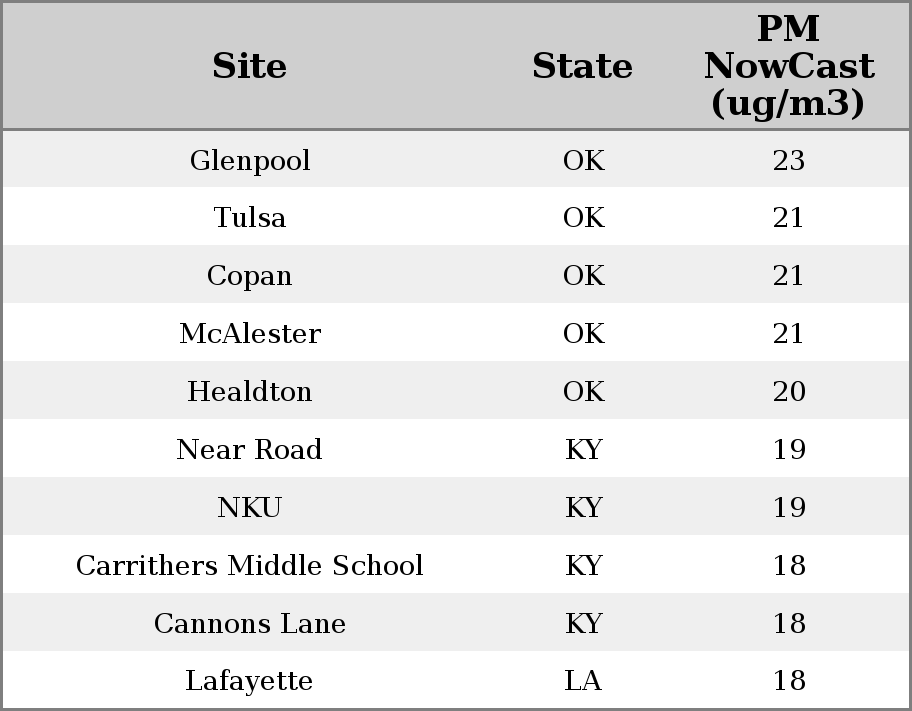Viewport: 912px width, 711px height.
Task: Click the Cannons Lane site name
Action: (249, 624)
